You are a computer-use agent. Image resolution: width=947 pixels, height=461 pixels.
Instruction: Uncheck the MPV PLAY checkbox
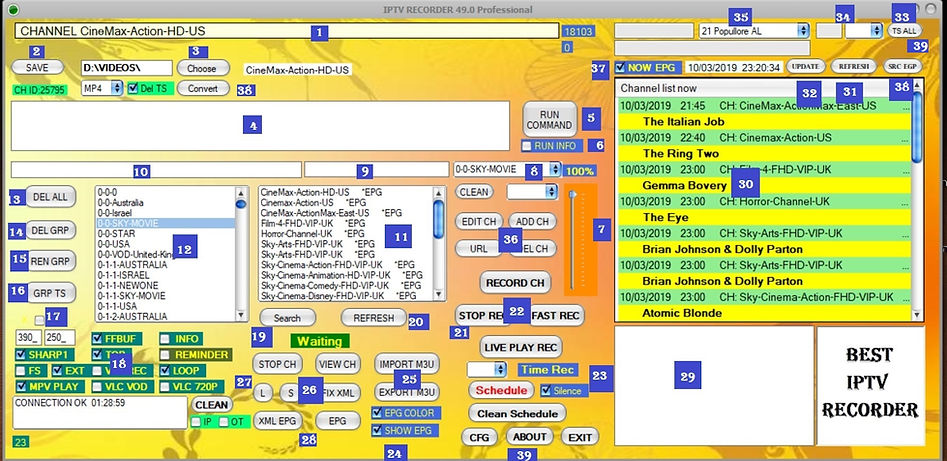pos(21,386)
